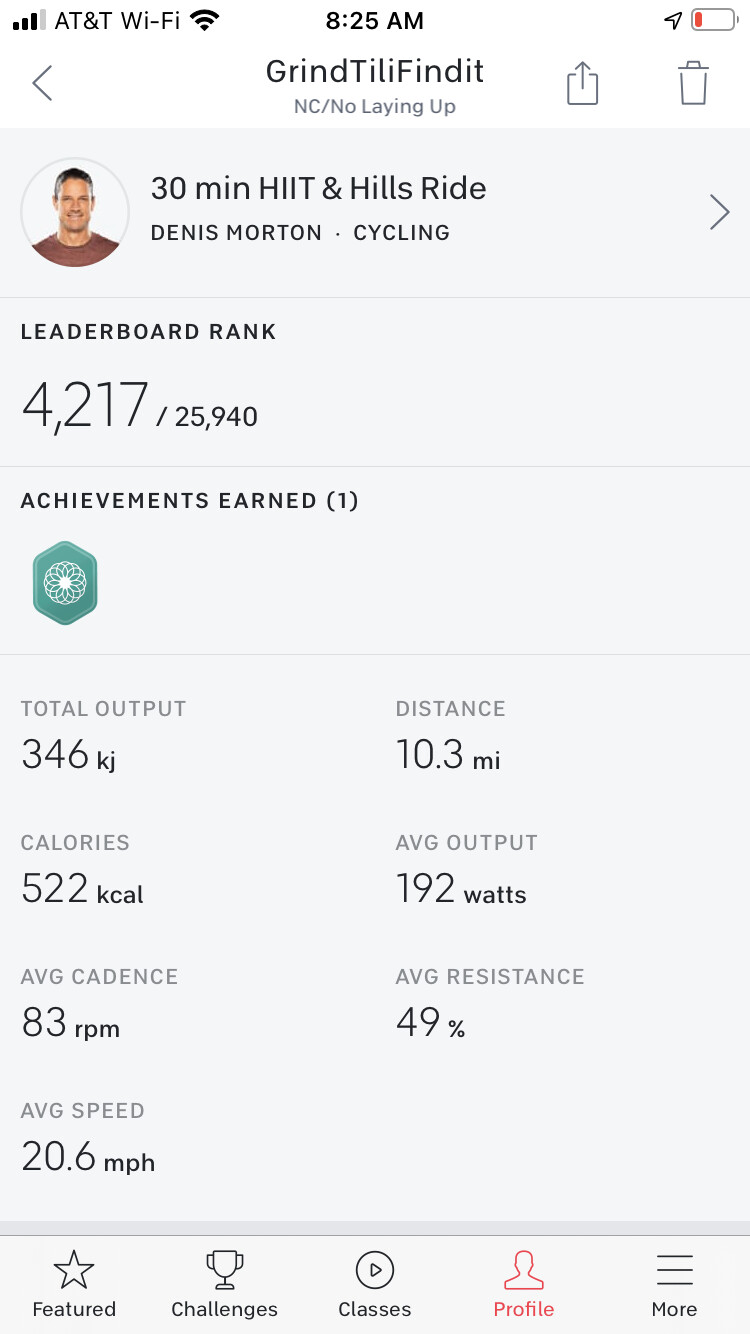Tap Denis Morton's instructor photo

[75, 212]
